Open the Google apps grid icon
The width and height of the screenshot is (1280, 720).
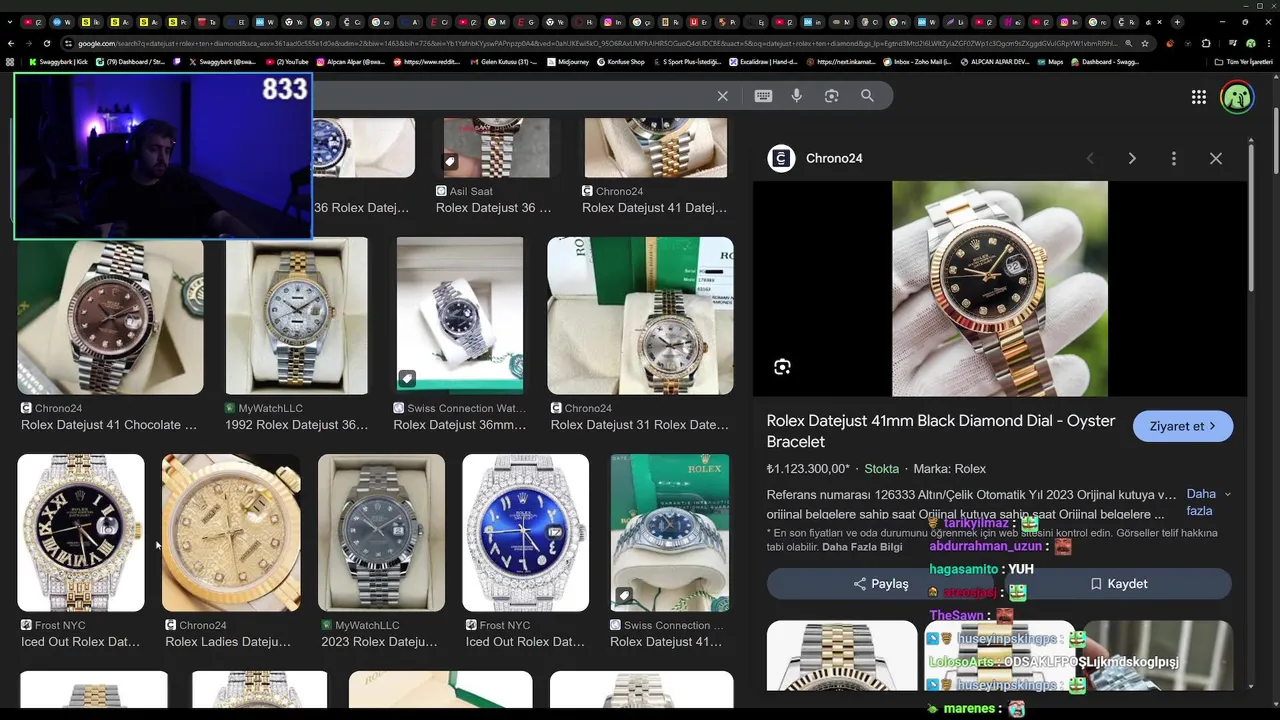[x=1198, y=97]
